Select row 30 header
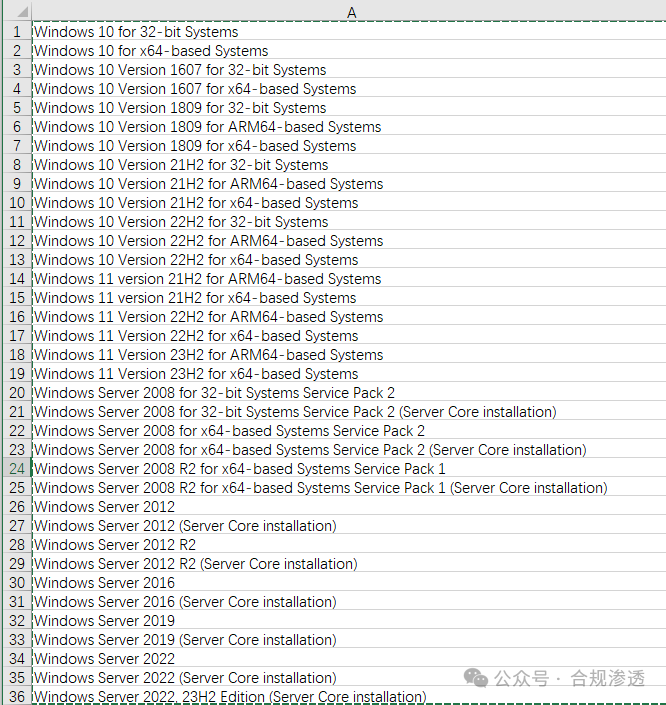Image resolution: width=666 pixels, height=705 pixels. click(x=17, y=583)
